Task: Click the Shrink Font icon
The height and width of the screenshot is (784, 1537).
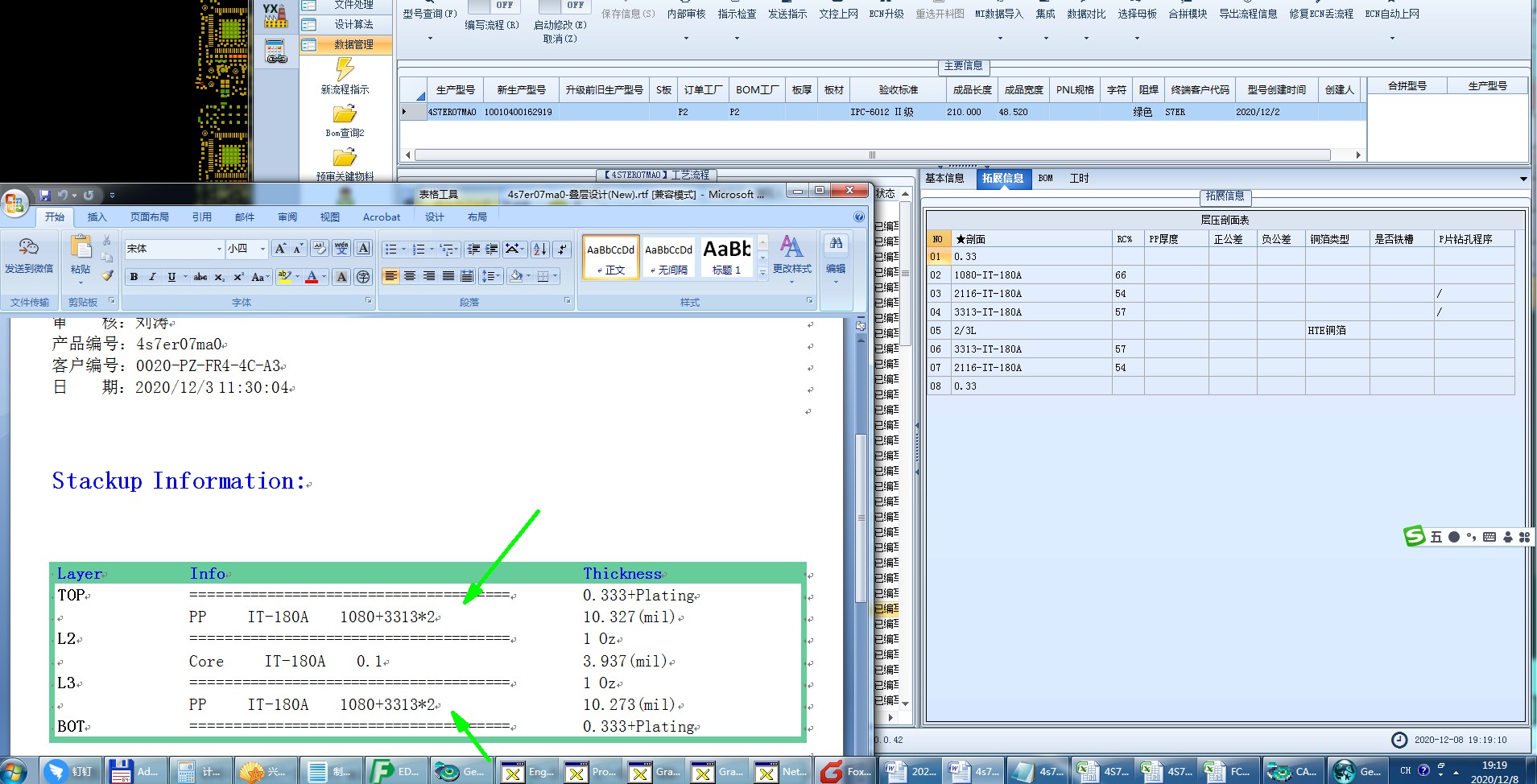Action: coord(298,249)
